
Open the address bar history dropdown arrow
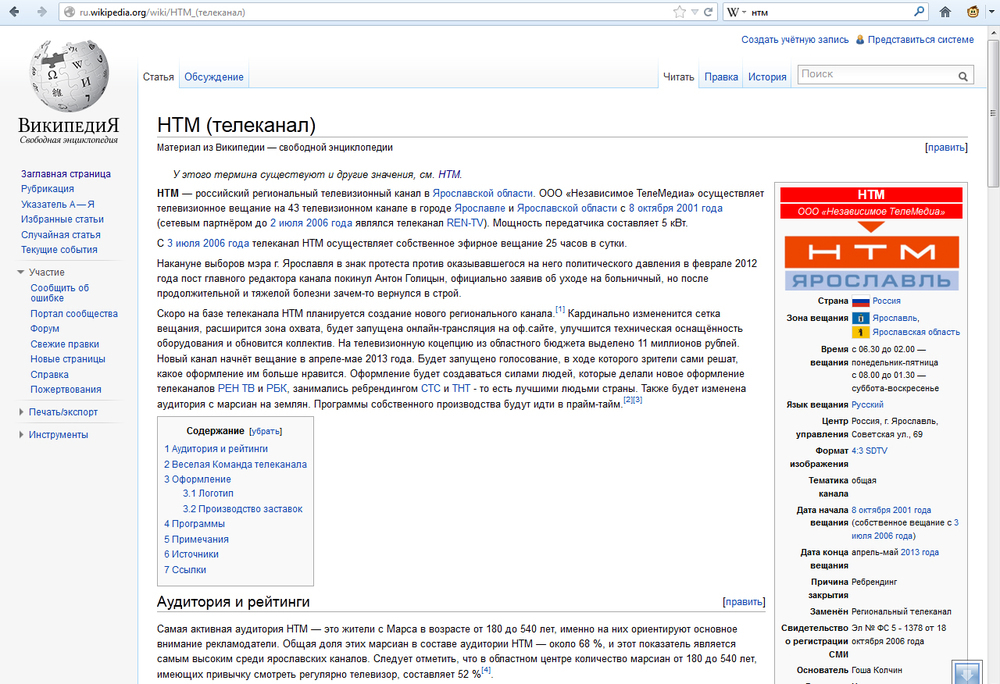point(695,12)
